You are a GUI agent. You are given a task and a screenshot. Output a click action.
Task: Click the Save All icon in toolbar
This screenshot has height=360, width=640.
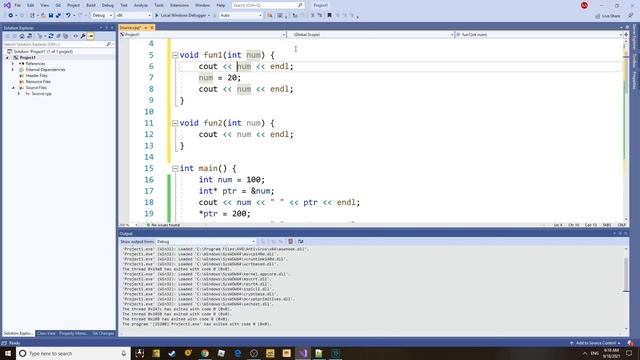(x=58, y=16)
